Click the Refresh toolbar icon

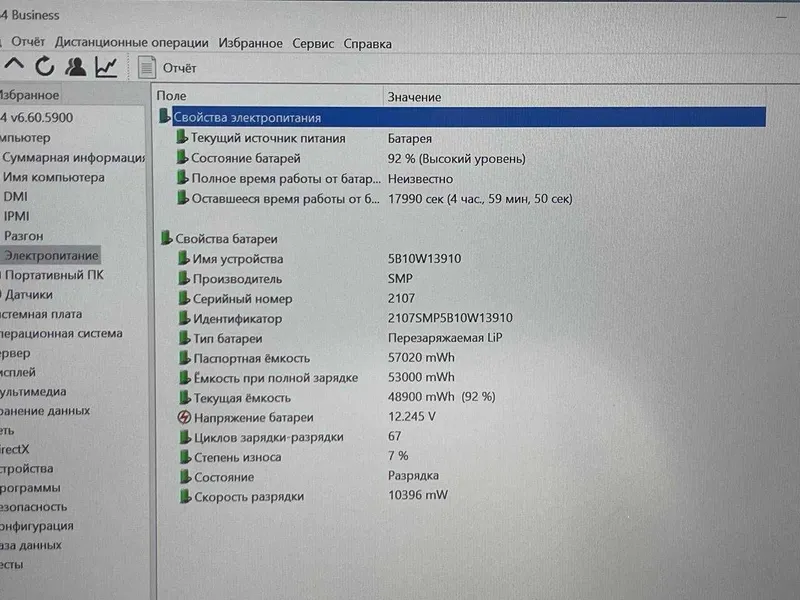point(44,66)
